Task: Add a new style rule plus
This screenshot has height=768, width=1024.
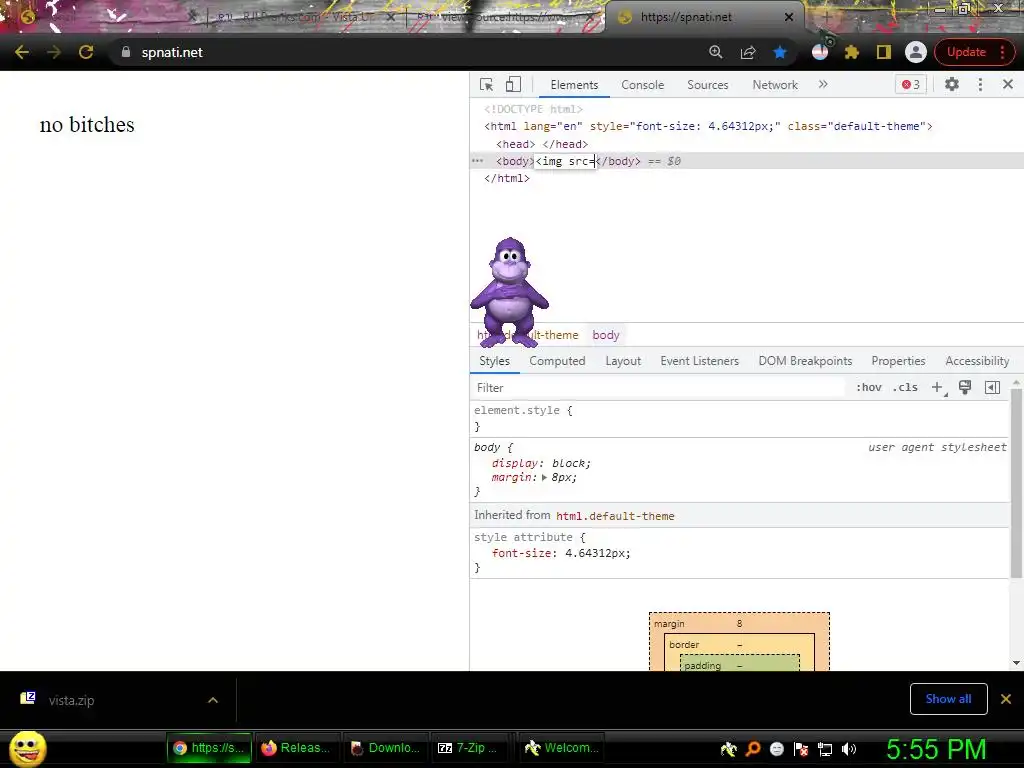Action: coord(937,387)
